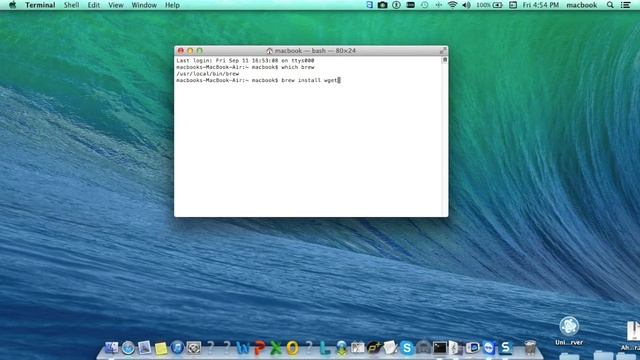The width and height of the screenshot is (640, 360).
Task: Zoom Terminal window with the green button
Action: pos(200,51)
